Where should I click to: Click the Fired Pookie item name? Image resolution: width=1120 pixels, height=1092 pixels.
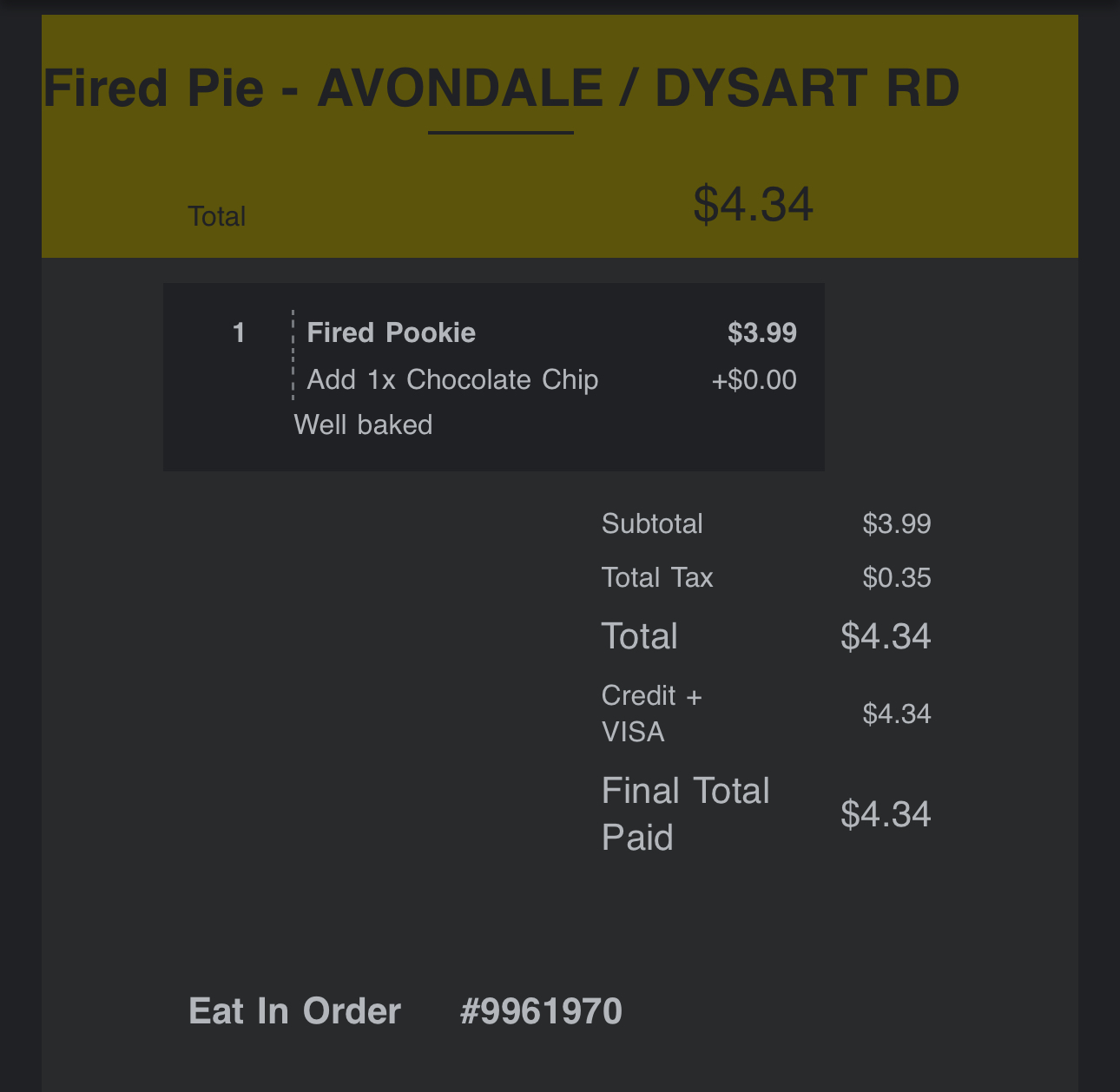click(391, 332)
